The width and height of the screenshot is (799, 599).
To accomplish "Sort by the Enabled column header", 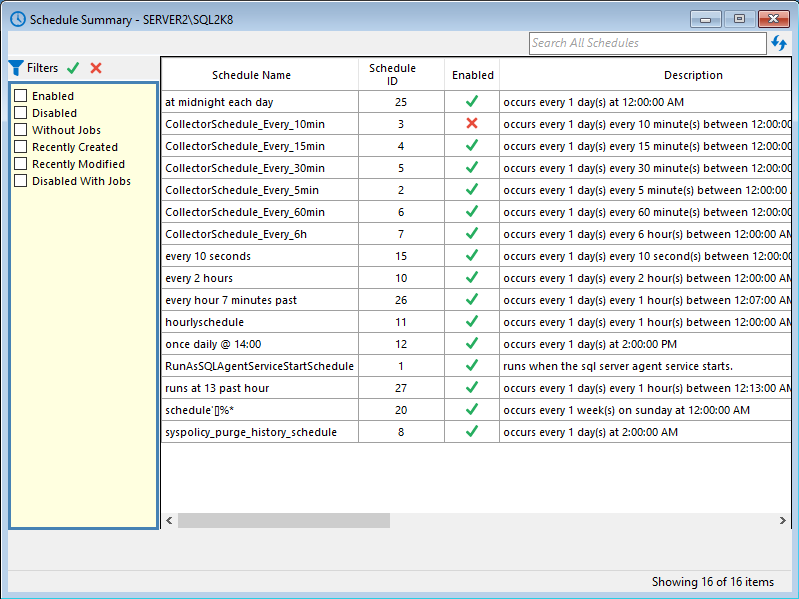I will 472,75.
